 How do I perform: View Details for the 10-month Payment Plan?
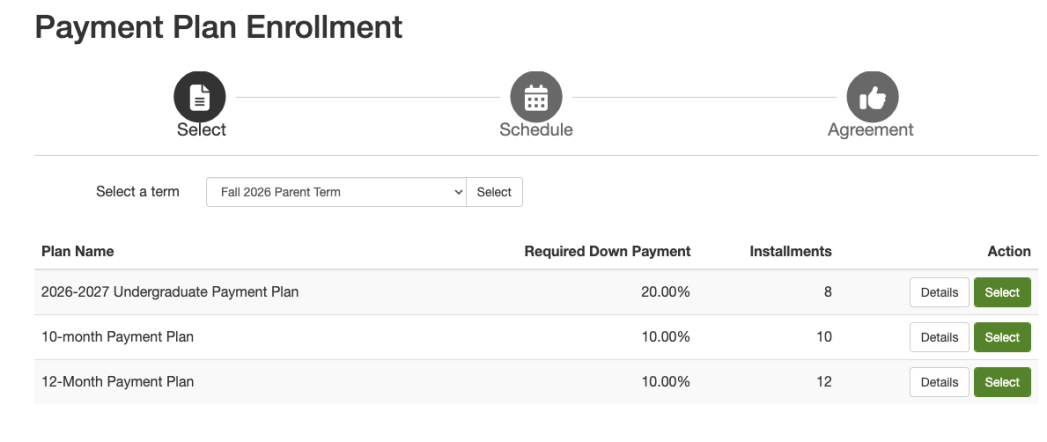939,337
